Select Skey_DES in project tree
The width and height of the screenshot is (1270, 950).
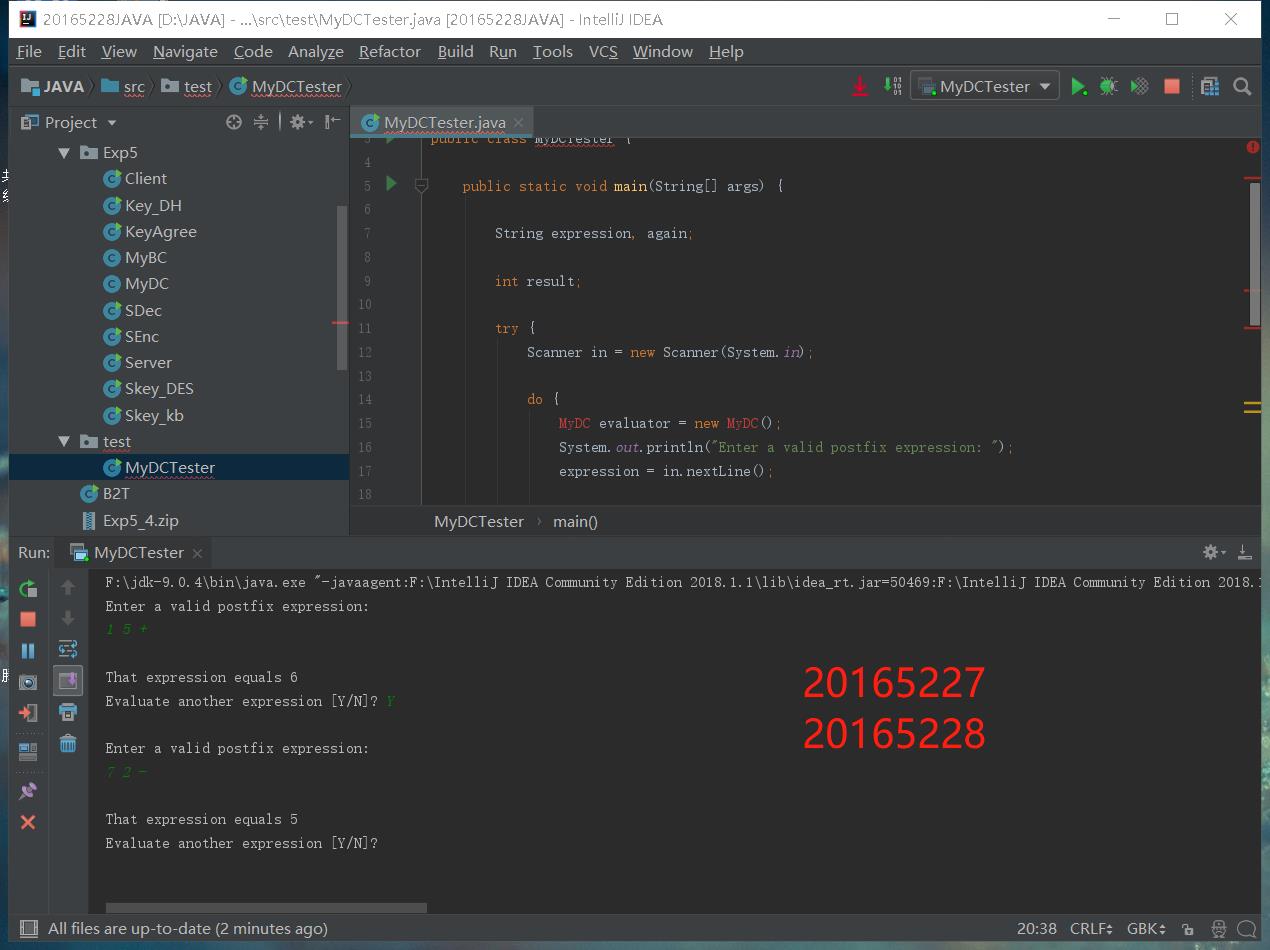[159, 388]
